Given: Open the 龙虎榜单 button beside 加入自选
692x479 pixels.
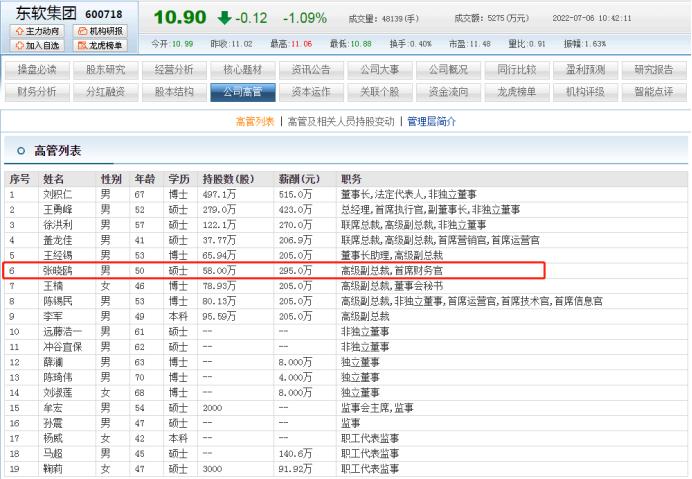Looking at the screenshot, I should click(101, 45).
